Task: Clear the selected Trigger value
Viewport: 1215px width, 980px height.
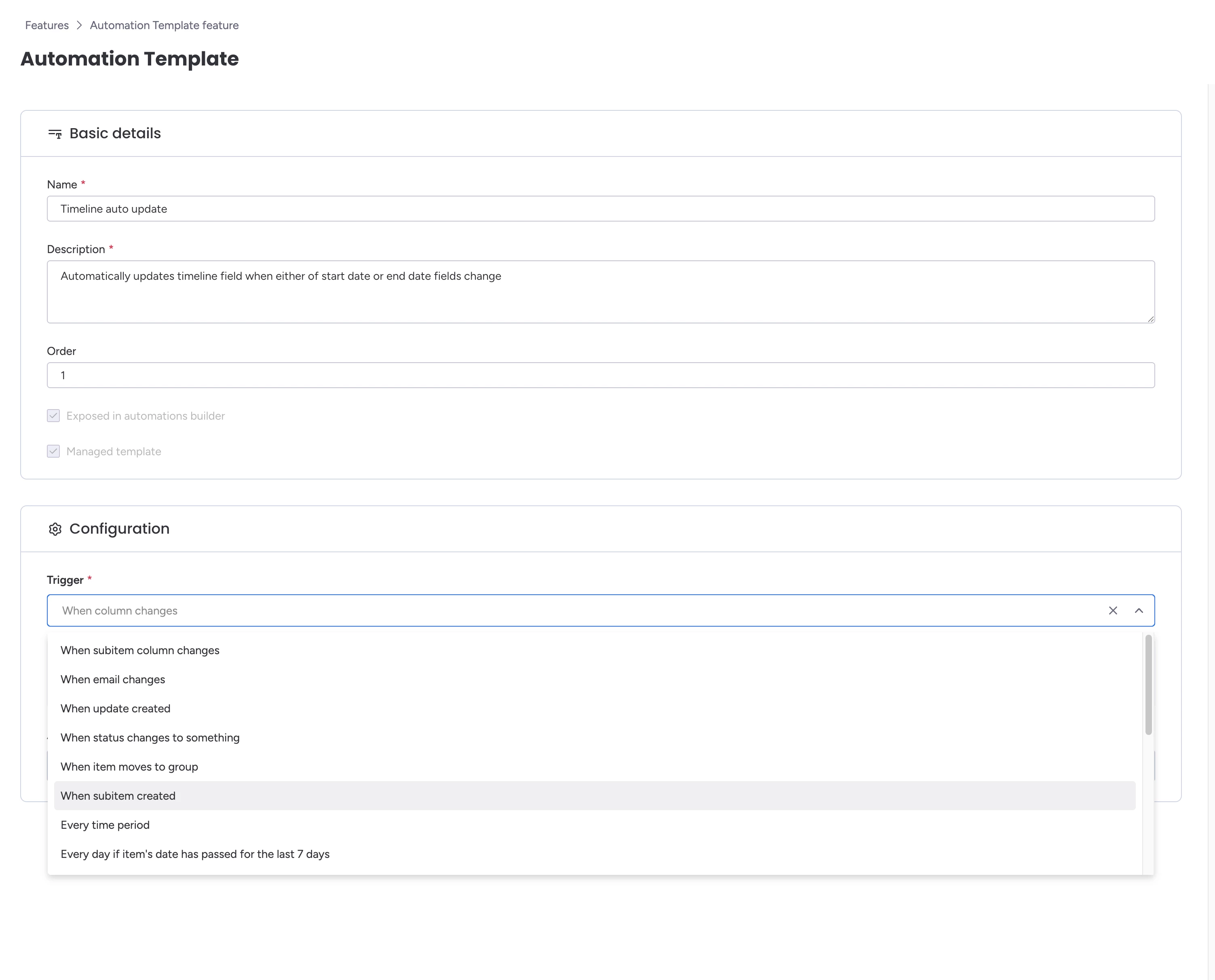Action: coord(1112,610)
